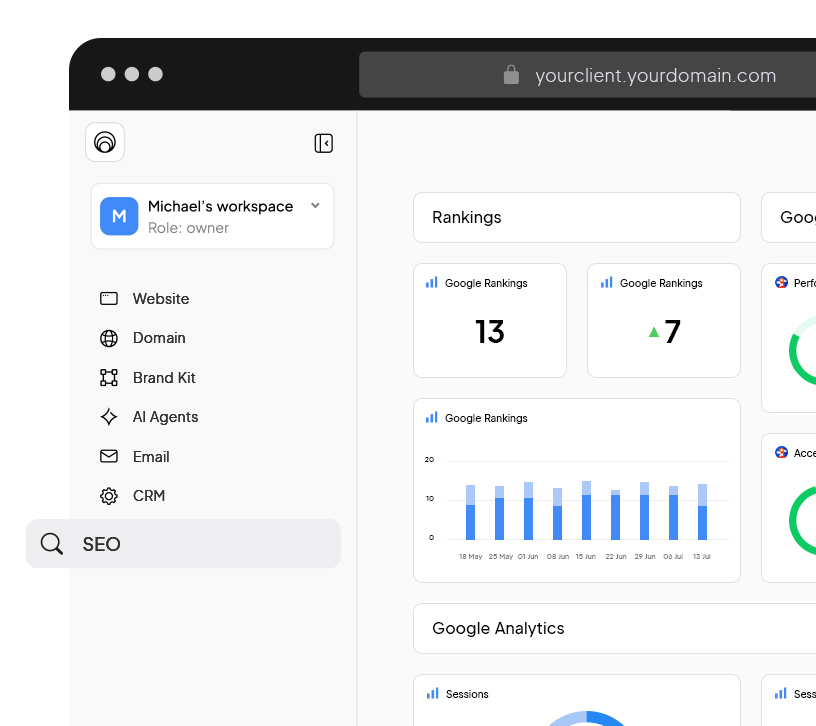Expand the Google Analytics section header

tap(612, 628)
